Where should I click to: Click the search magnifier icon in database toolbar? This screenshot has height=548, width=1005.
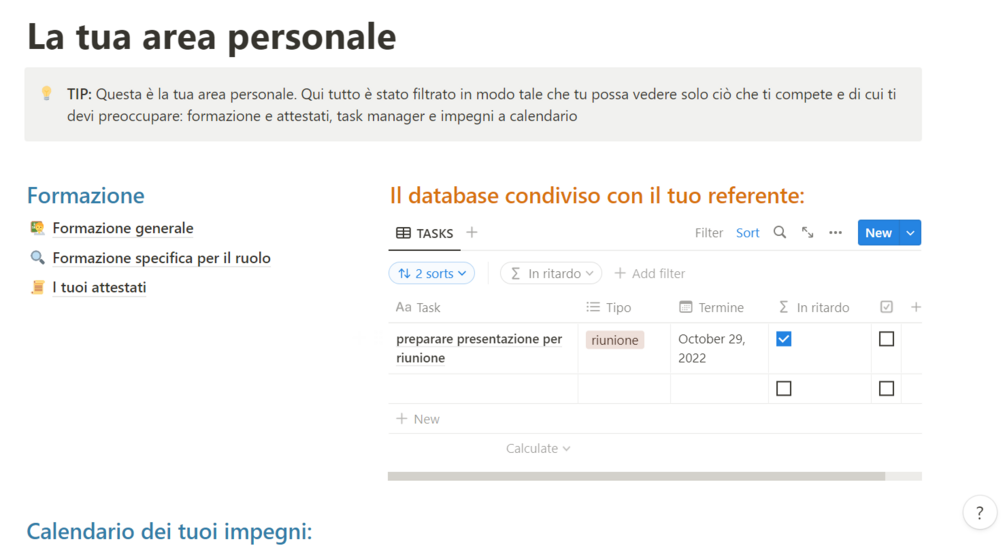tap(780, 232)
